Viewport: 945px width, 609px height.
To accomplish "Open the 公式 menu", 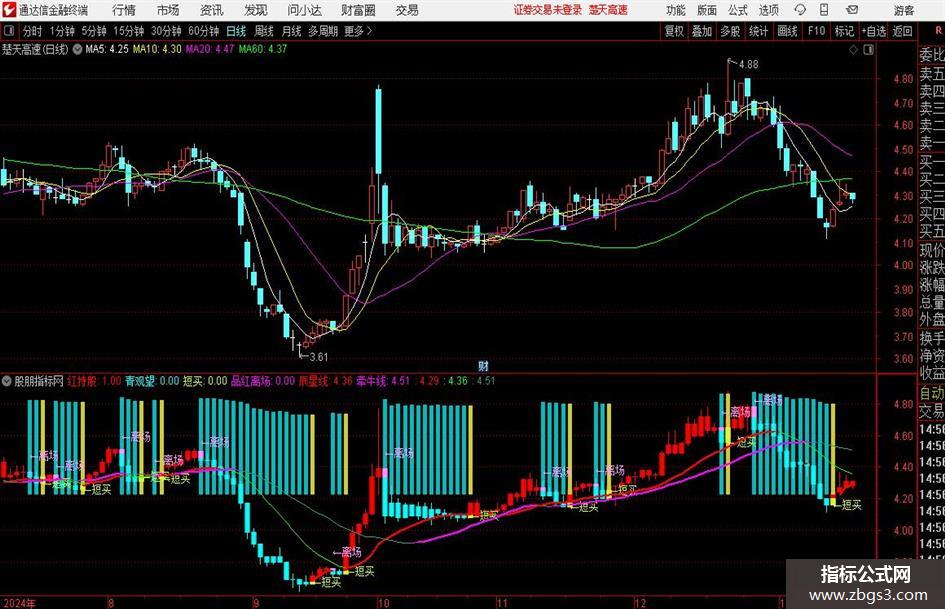I will tap(737, 10).
